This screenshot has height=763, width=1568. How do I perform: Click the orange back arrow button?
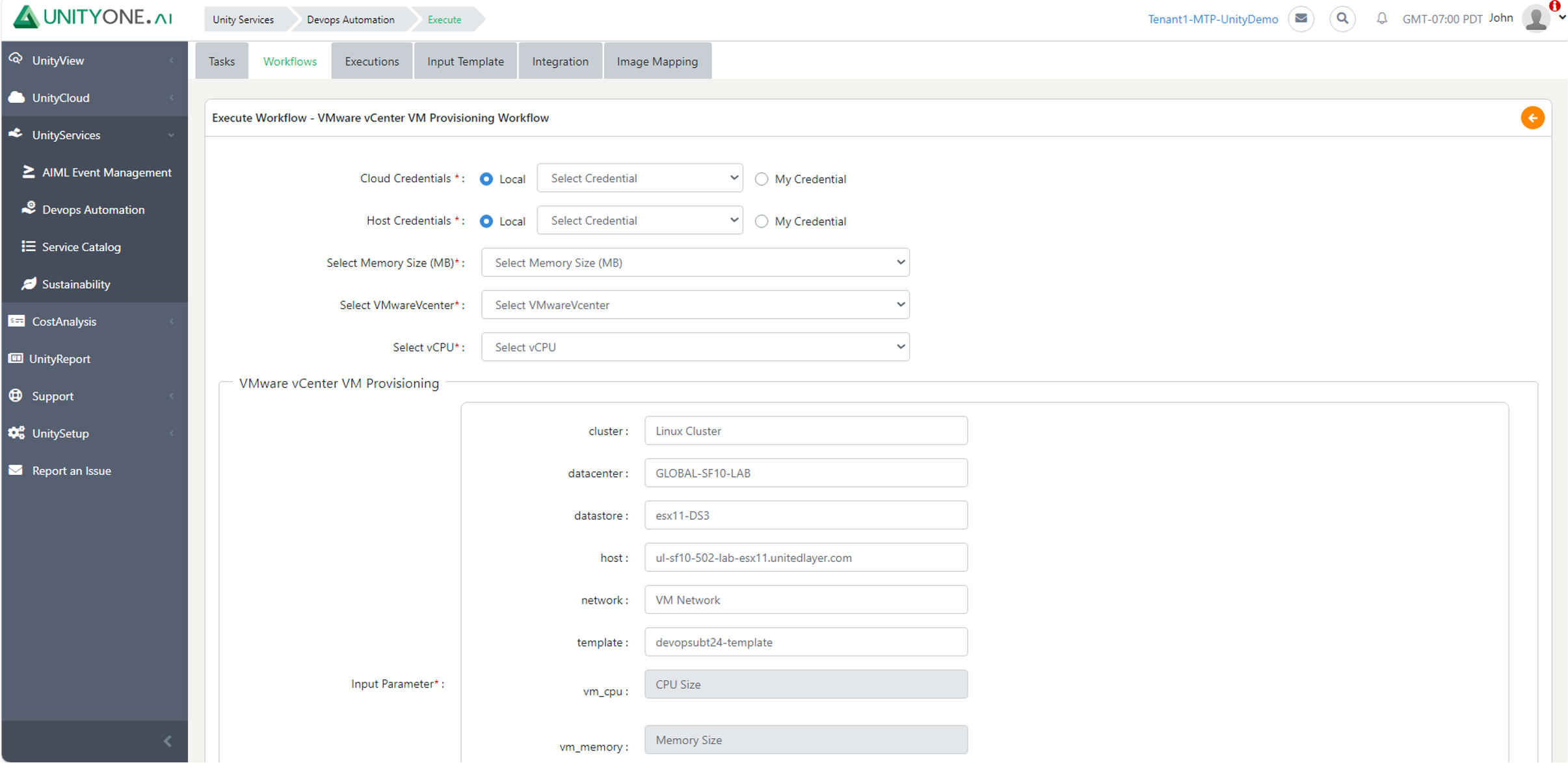tap(1532, 118)
